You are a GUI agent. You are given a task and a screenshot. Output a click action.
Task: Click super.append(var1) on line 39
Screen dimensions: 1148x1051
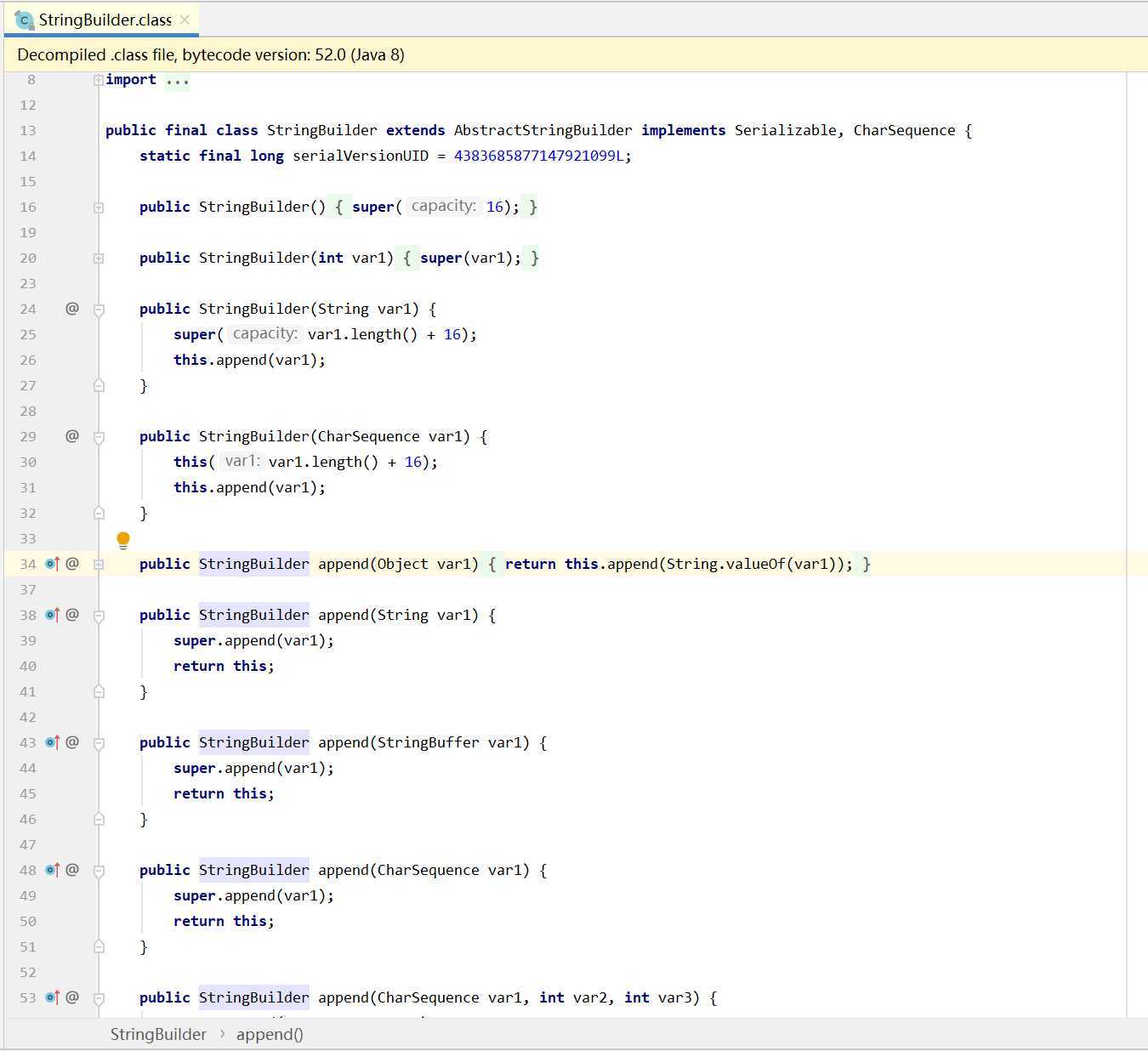pyautogui.click(x=250, y=640)
